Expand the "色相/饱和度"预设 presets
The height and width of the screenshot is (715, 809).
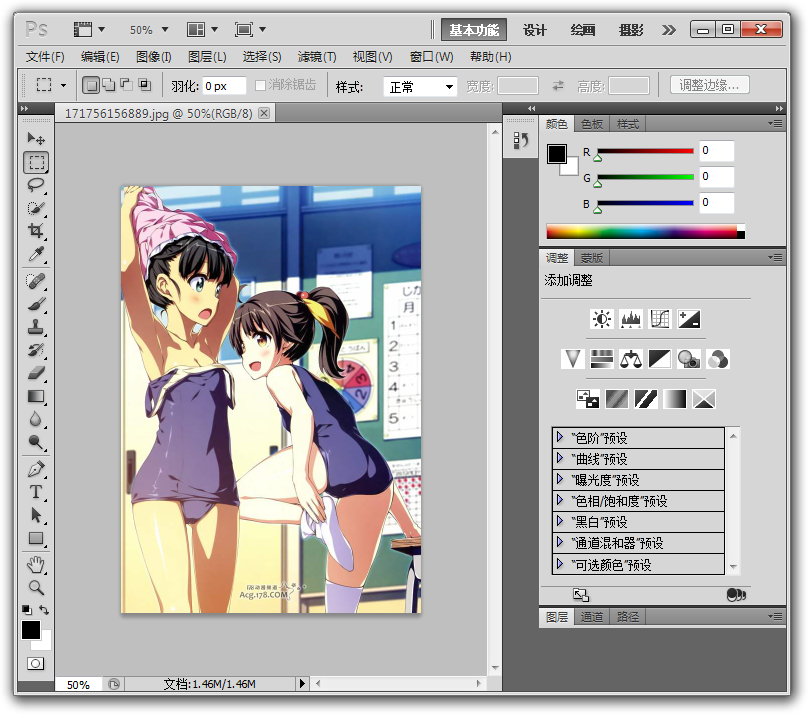point(560,500)
